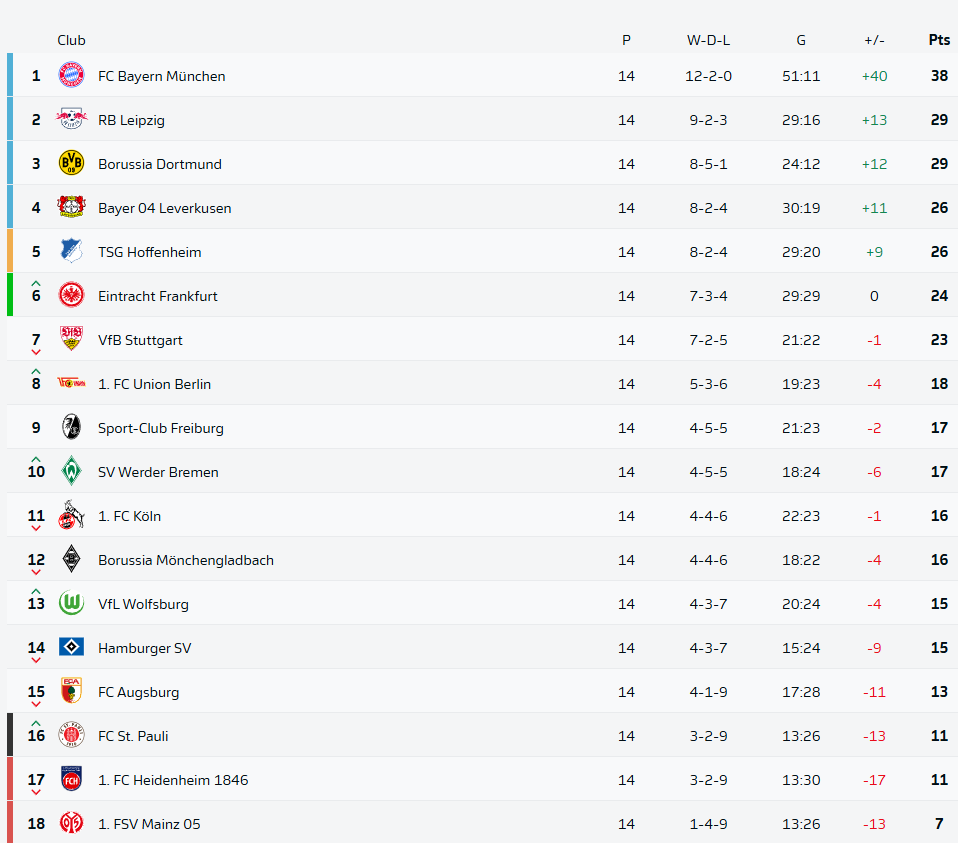This screenshot has height=843, width=958.
Task: Click the +/- goal difference header
Action: tap(874, 40)
